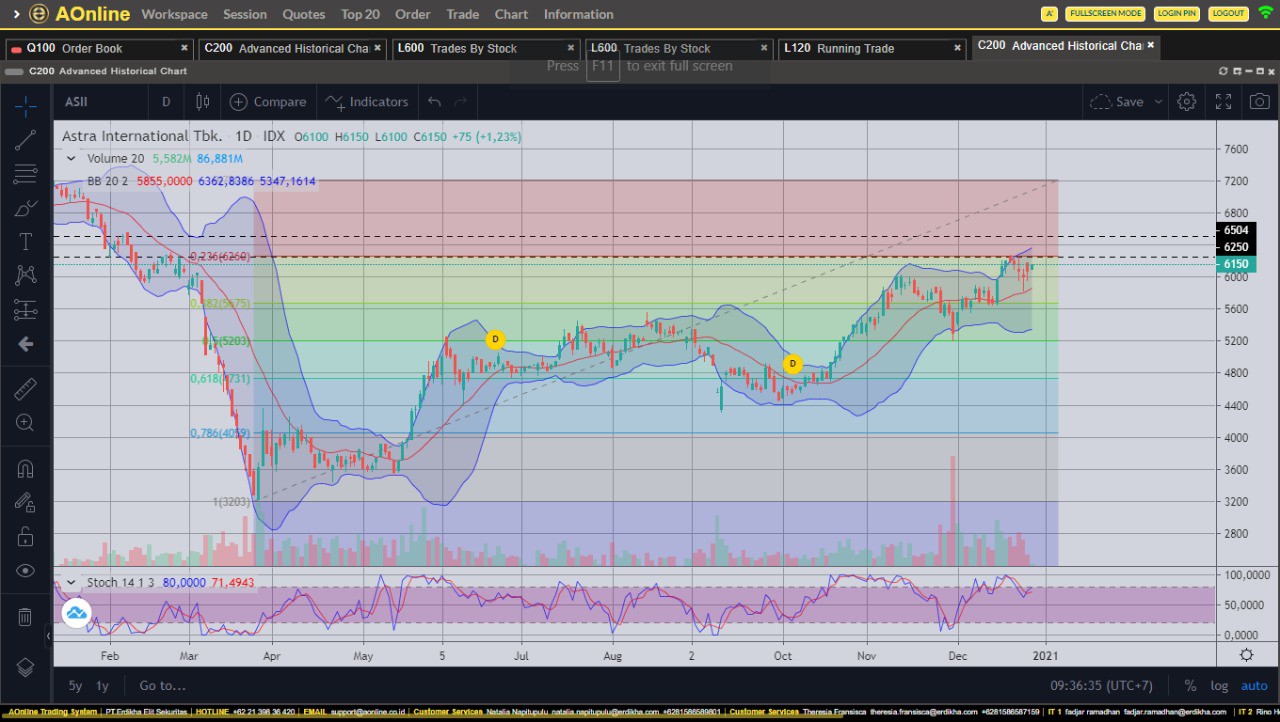Viewport: 1280px width, 722px height.
Task: Hide all drawings with the eye icon
Action: (x=26, y=571)
